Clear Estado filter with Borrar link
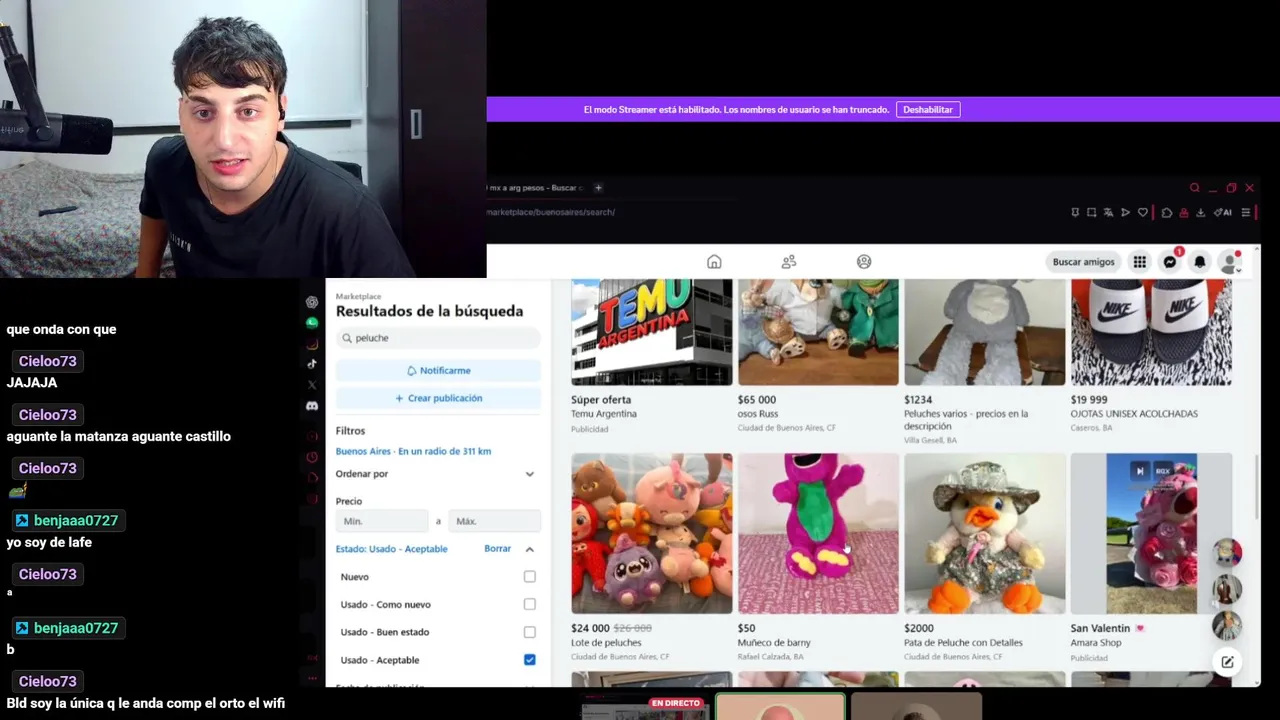The width and height of the screenshot is (1280, 720). coord(497,549)
